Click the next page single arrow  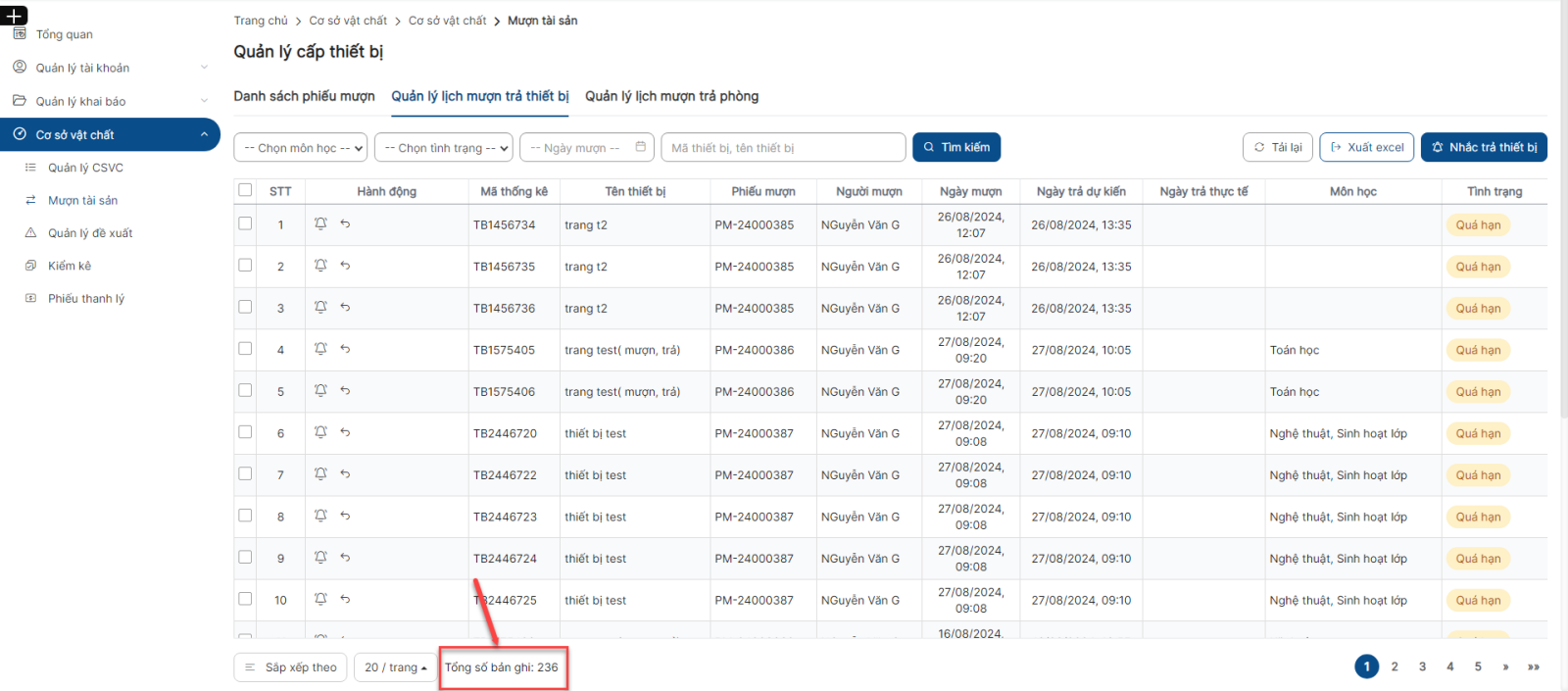pyautogui.click(x=1505, y=666)
